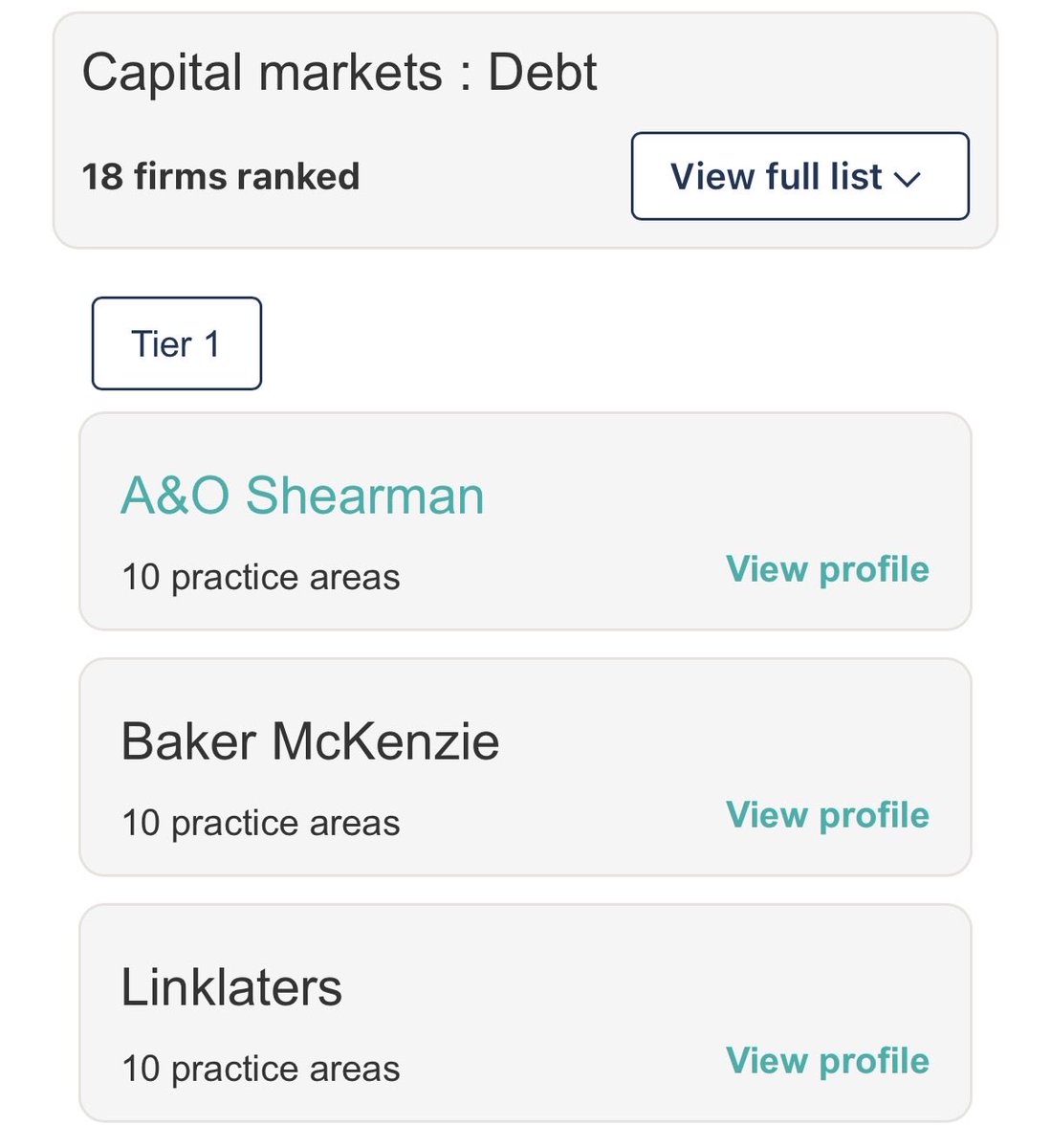View profile for Baker McKenzie

point(827,814)
